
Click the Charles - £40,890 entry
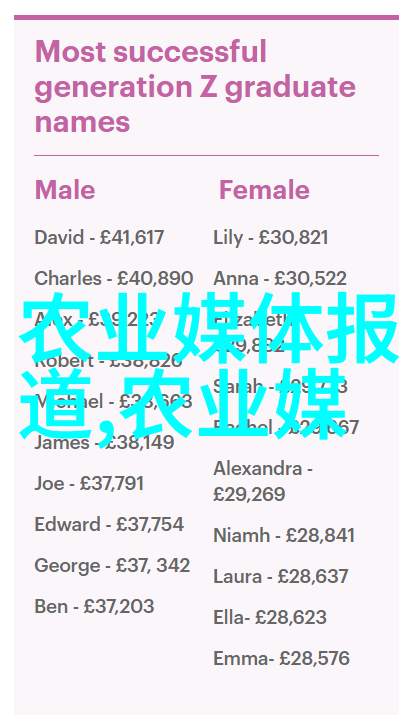114,279
